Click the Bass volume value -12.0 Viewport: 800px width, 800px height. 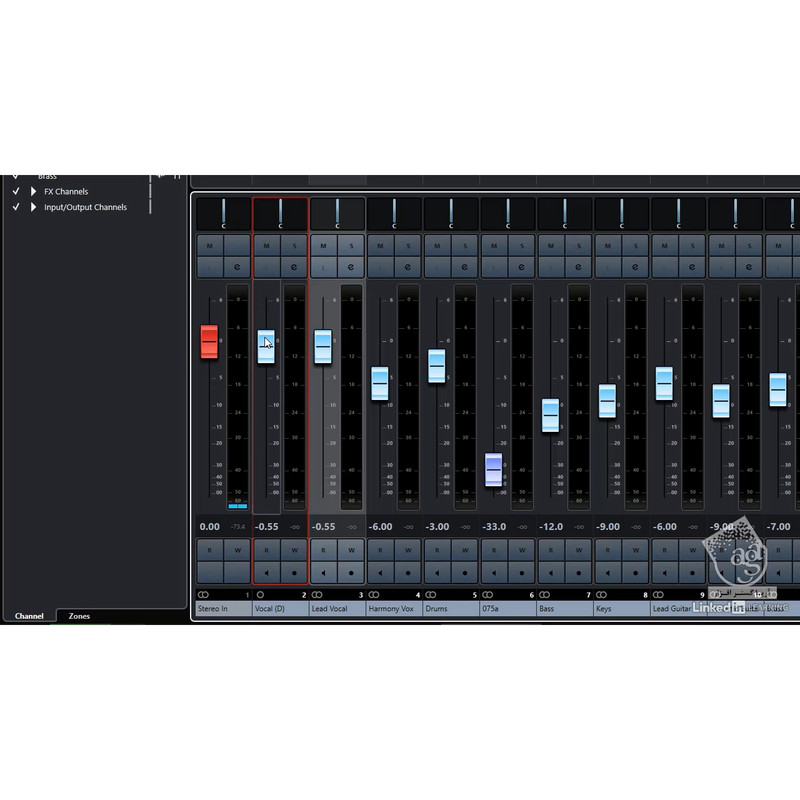coord(551,527)
